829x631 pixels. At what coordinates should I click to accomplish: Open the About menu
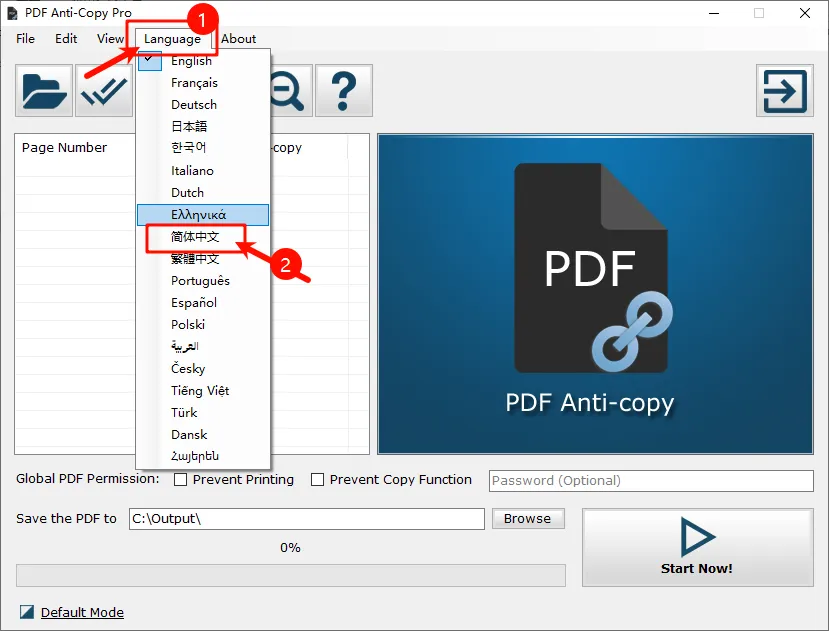238,39
